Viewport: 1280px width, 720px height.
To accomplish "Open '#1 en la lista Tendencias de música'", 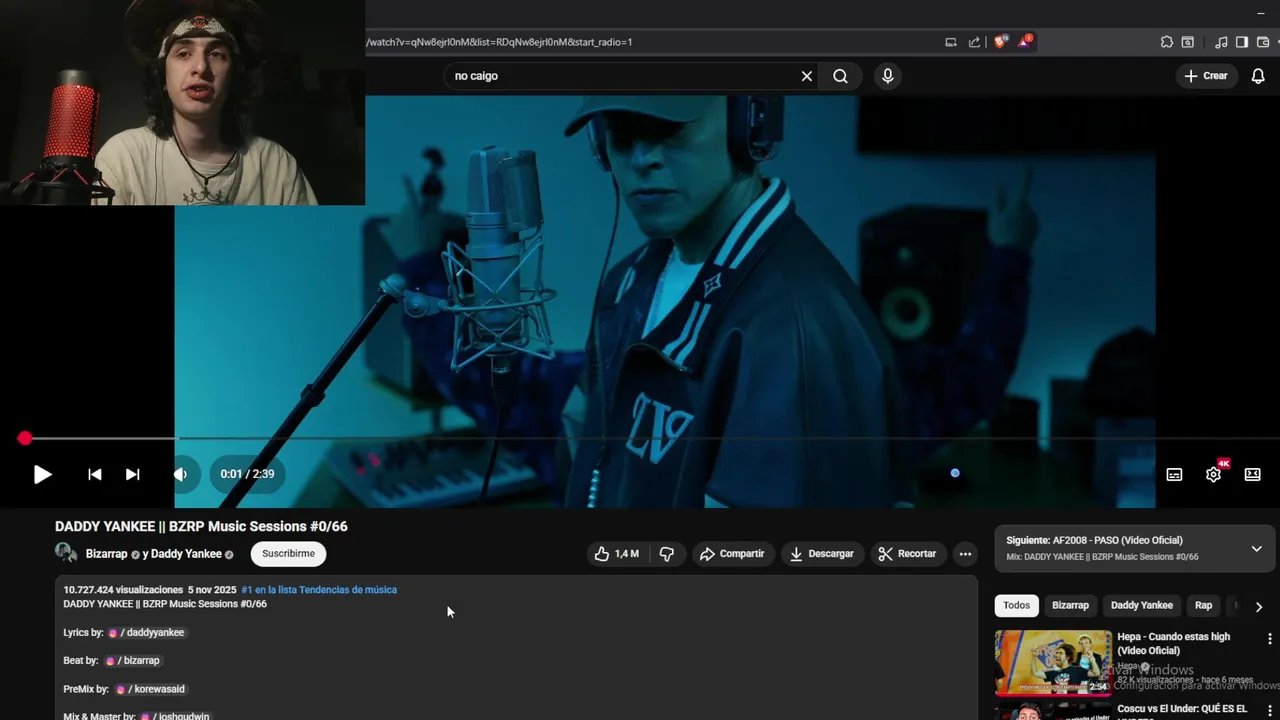I will (319, 590).
